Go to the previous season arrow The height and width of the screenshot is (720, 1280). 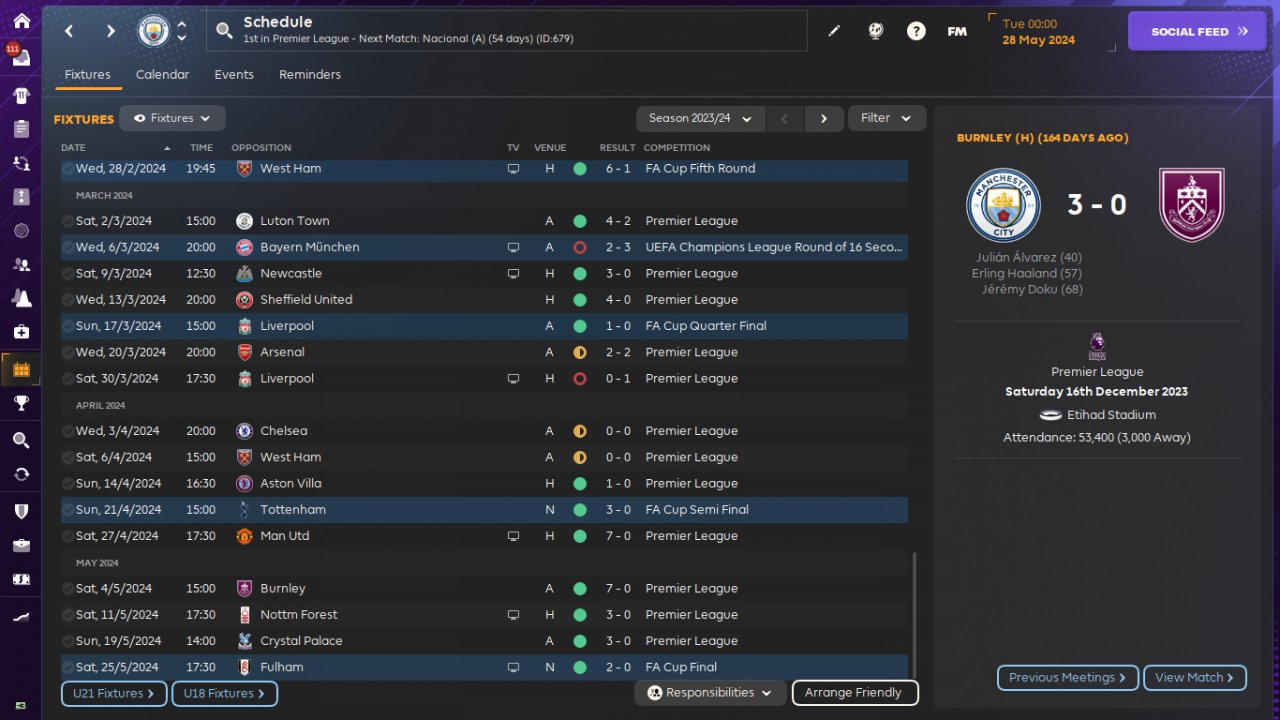[785, 118]
